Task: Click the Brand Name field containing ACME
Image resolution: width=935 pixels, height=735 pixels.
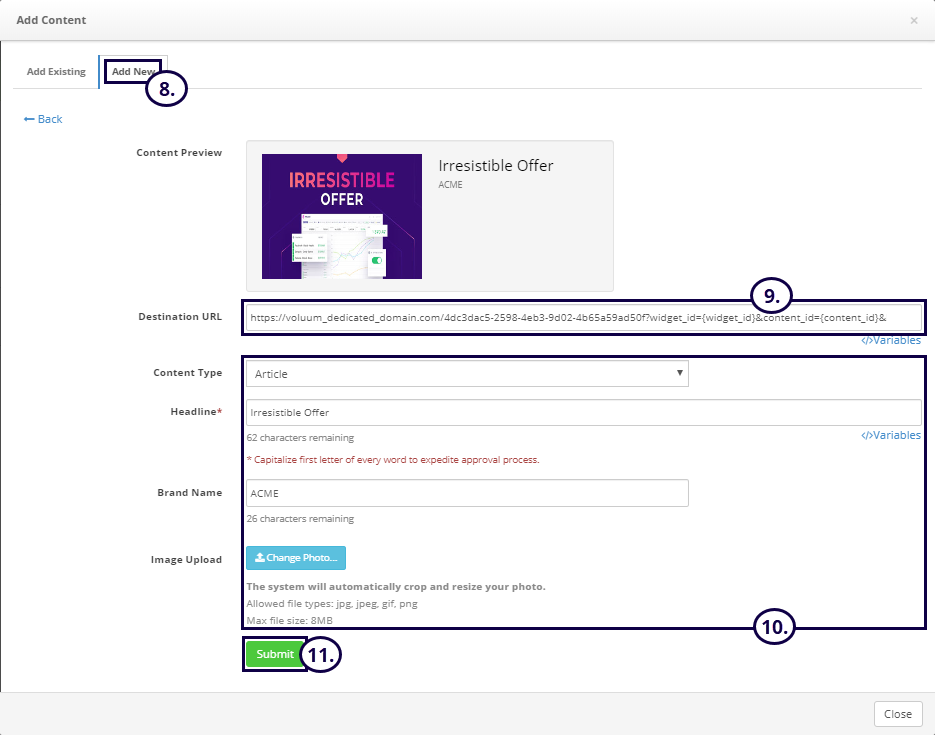Action: [466, 493]
